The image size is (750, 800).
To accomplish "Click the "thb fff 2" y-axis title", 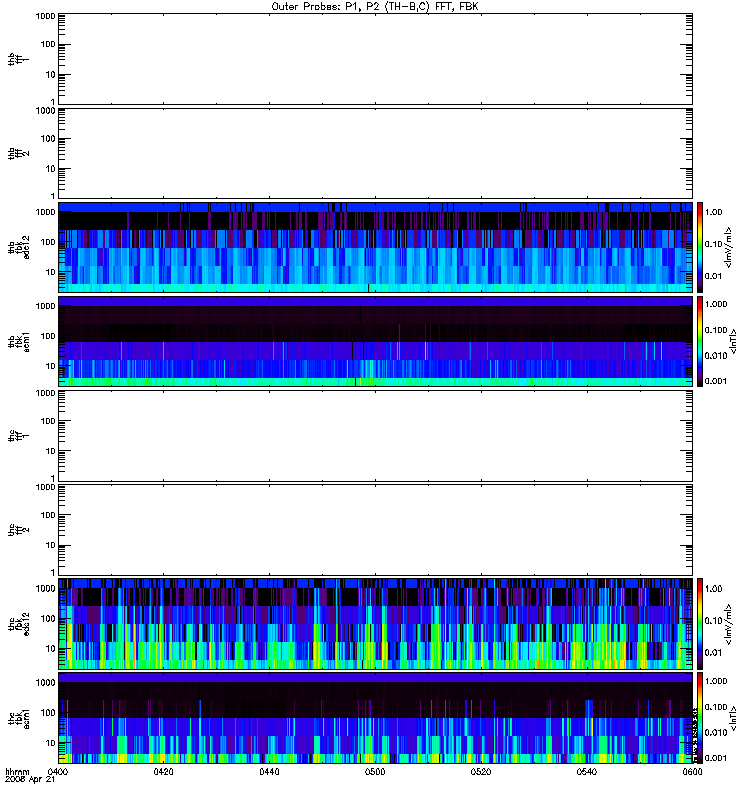I will coord(18,154).
